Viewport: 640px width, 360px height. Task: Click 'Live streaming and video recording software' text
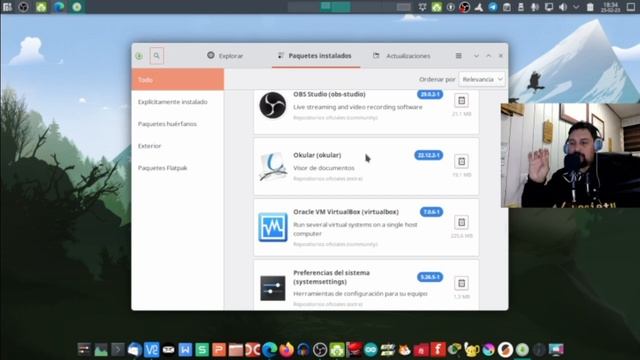pos(358,107)
